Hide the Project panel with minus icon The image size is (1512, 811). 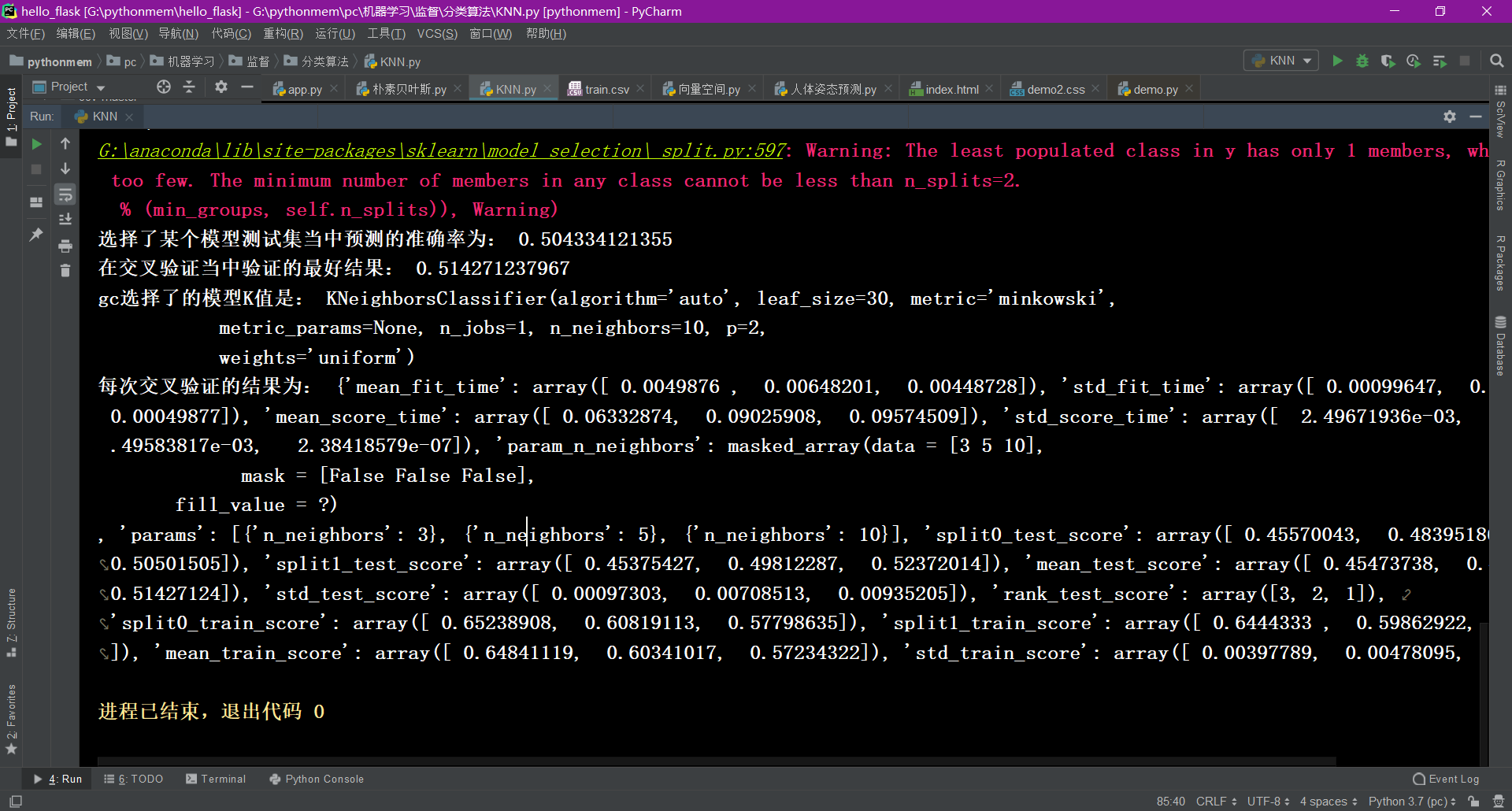(246, 87)
